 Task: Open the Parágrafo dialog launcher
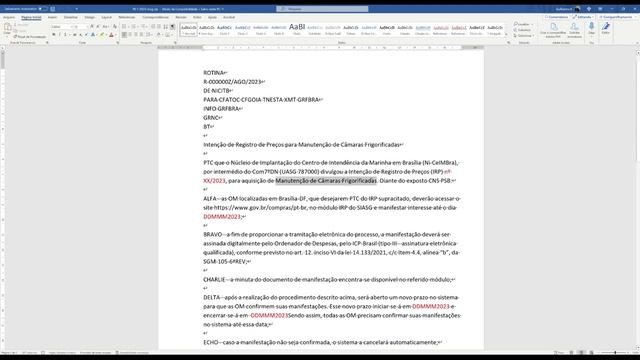176,42
